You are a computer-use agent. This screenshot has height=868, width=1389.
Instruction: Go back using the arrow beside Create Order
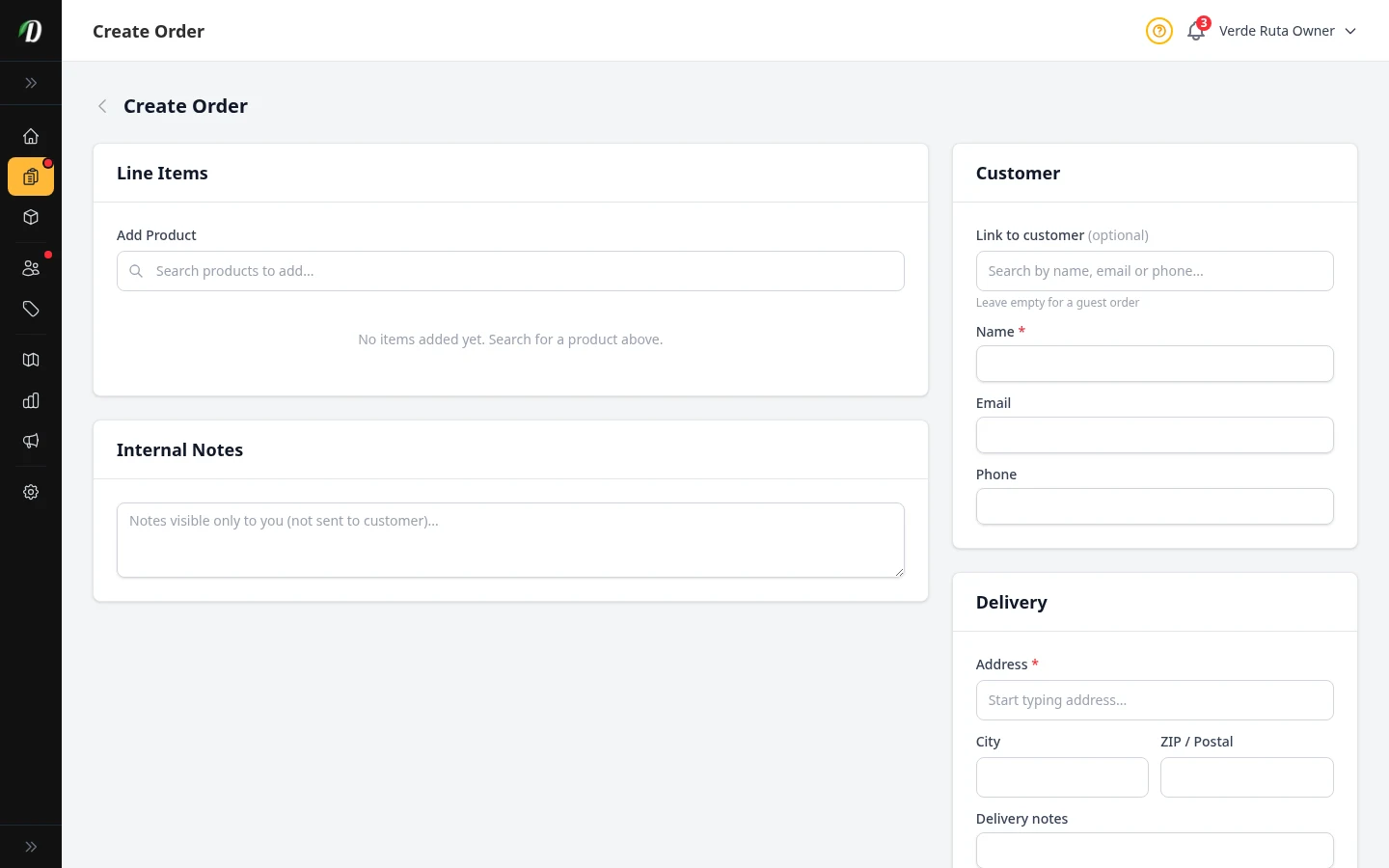pyautogui.click(x=102, y=106)
